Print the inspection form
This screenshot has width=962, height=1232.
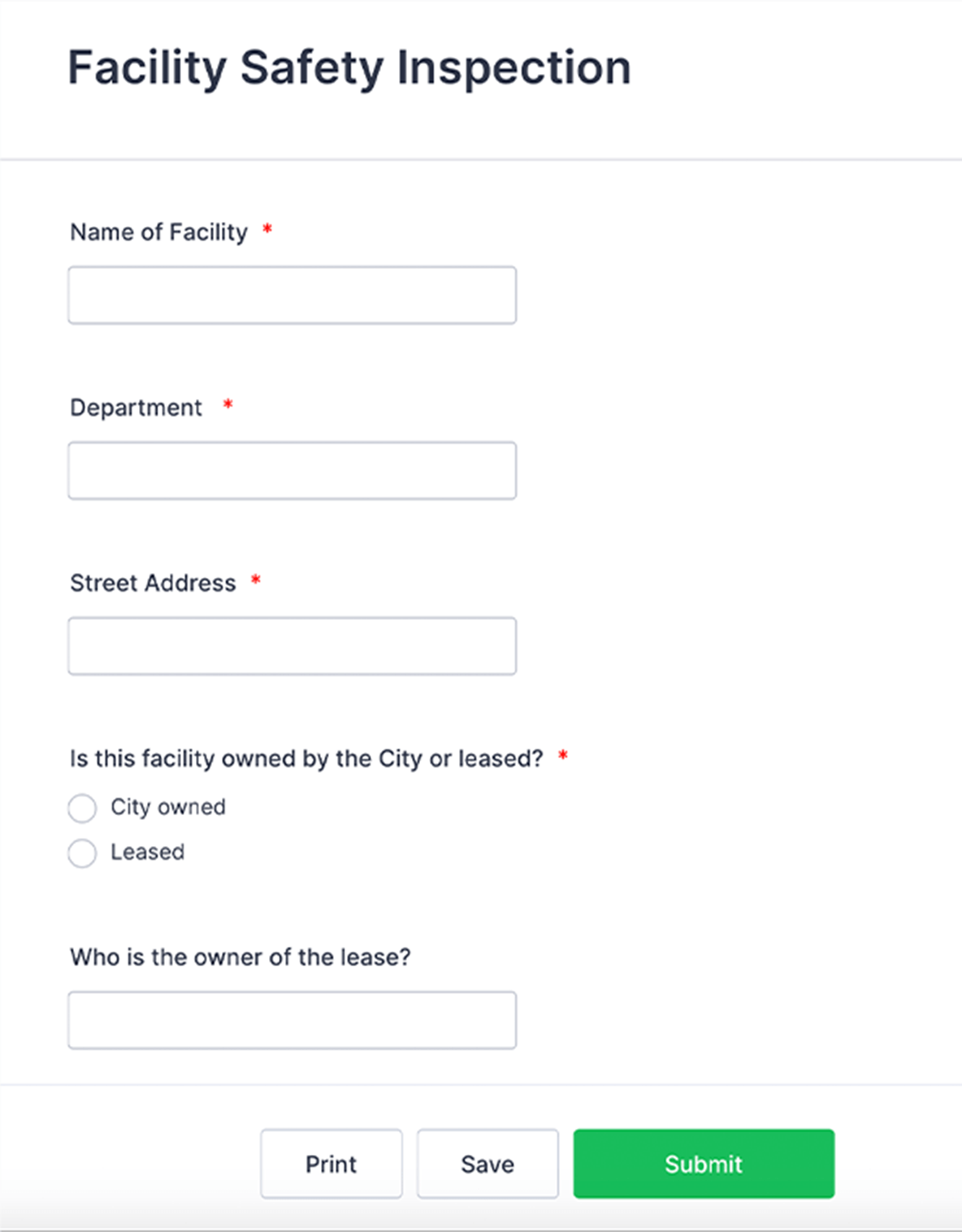[331, 1164]
